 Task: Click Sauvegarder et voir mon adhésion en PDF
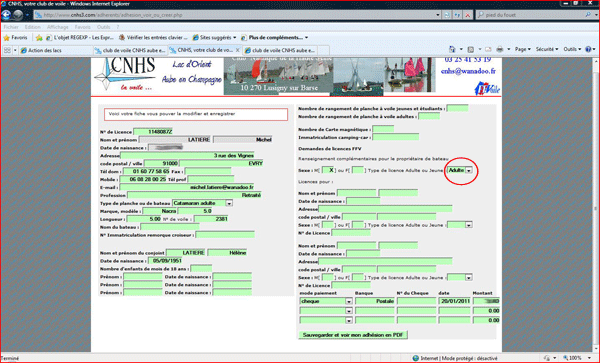pyautogui.click(x=353, y=335)
